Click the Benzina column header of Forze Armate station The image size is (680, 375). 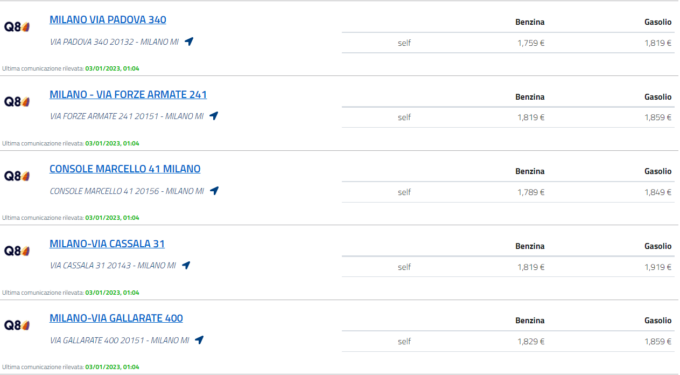point(530,97)
